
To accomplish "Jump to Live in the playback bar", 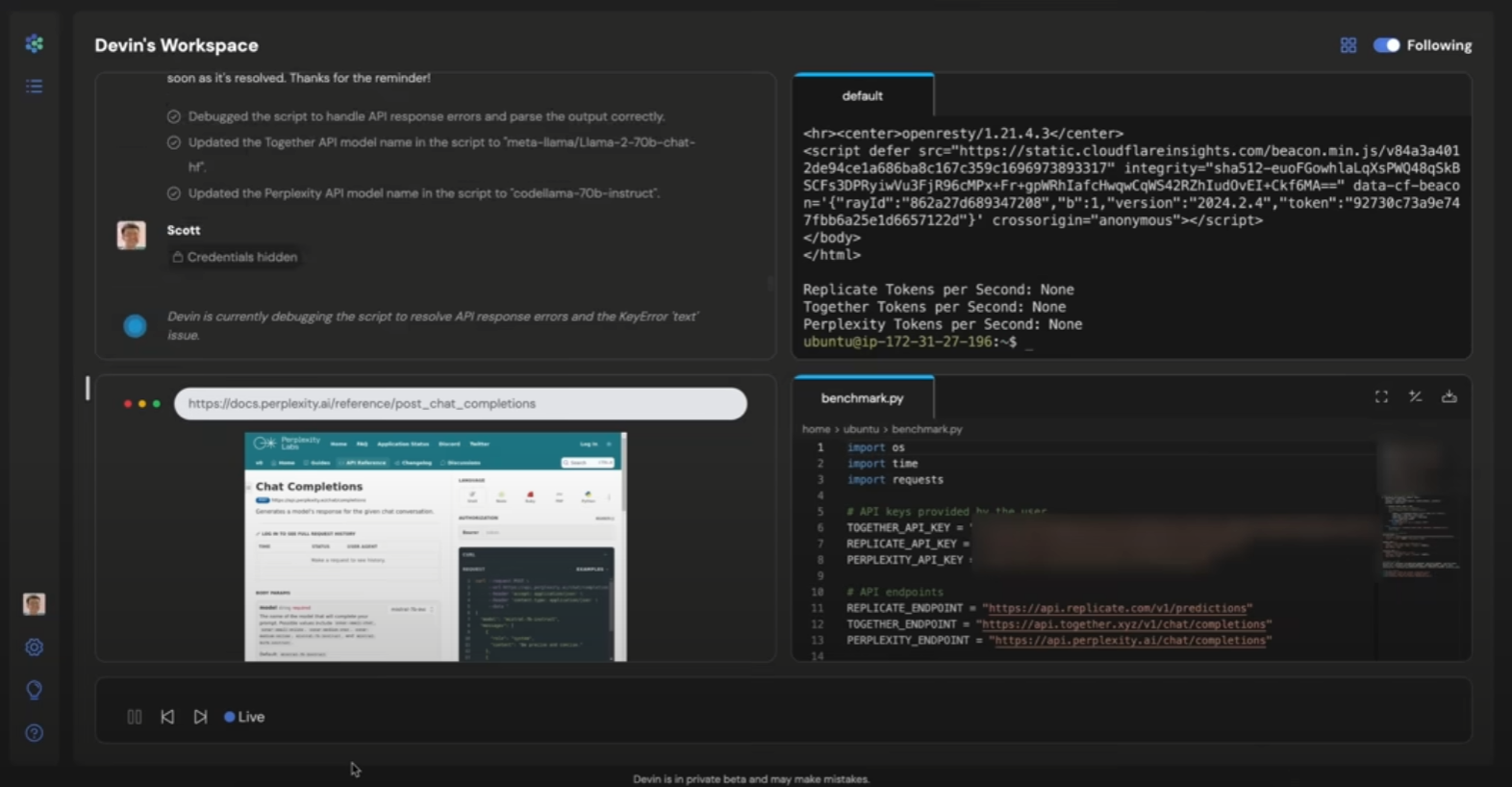I will [244, 717].
